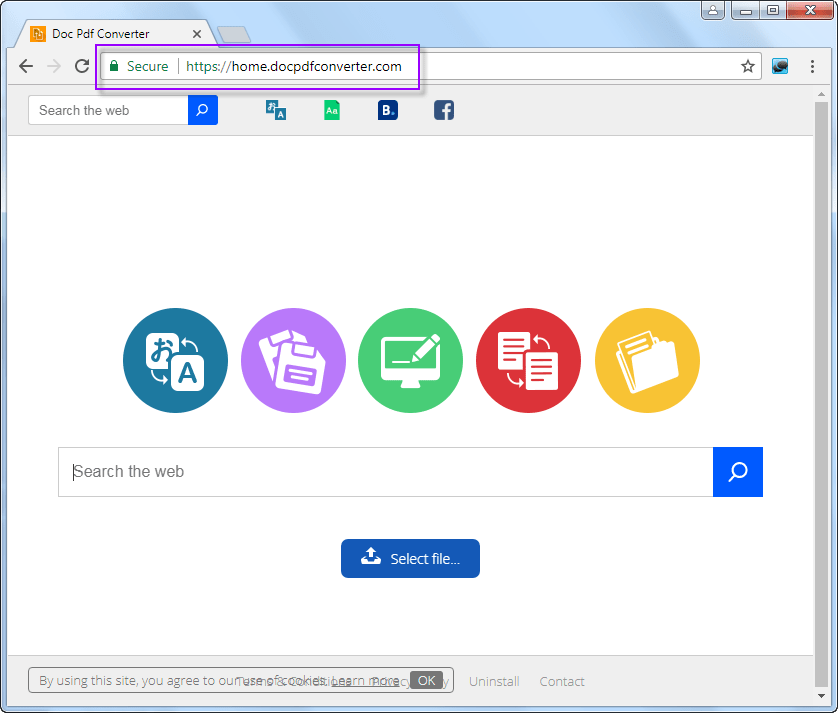Click the small blue search button in top bar
This screenshot has width=838, height=713.
click(x=203, y=110)
